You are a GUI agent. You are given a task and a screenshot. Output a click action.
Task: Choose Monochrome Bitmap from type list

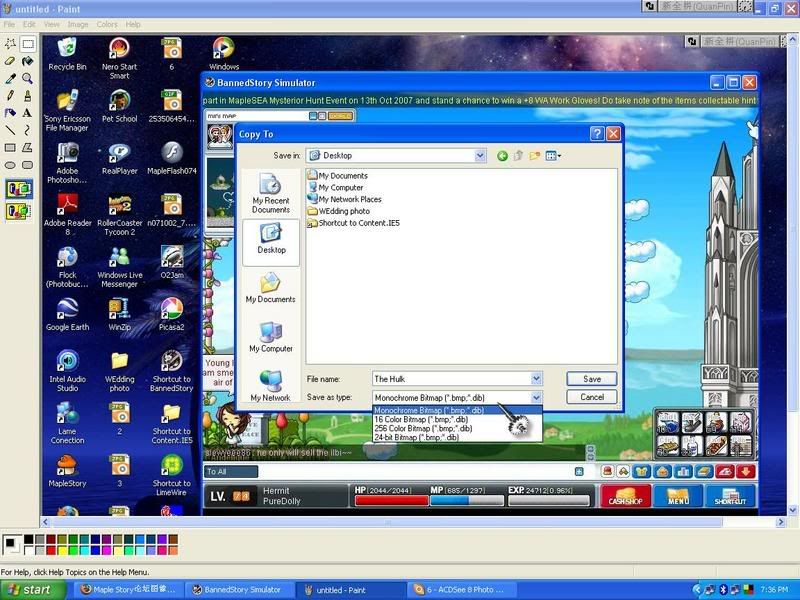pyautogui.click(x=457, y=410)
